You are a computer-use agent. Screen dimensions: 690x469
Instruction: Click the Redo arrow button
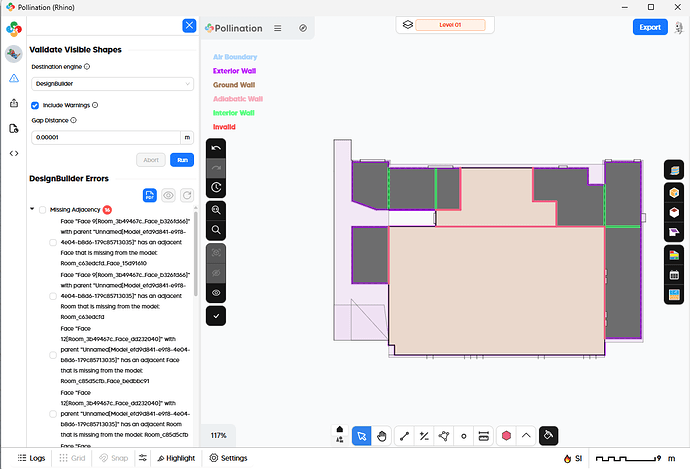click(216, 168)
